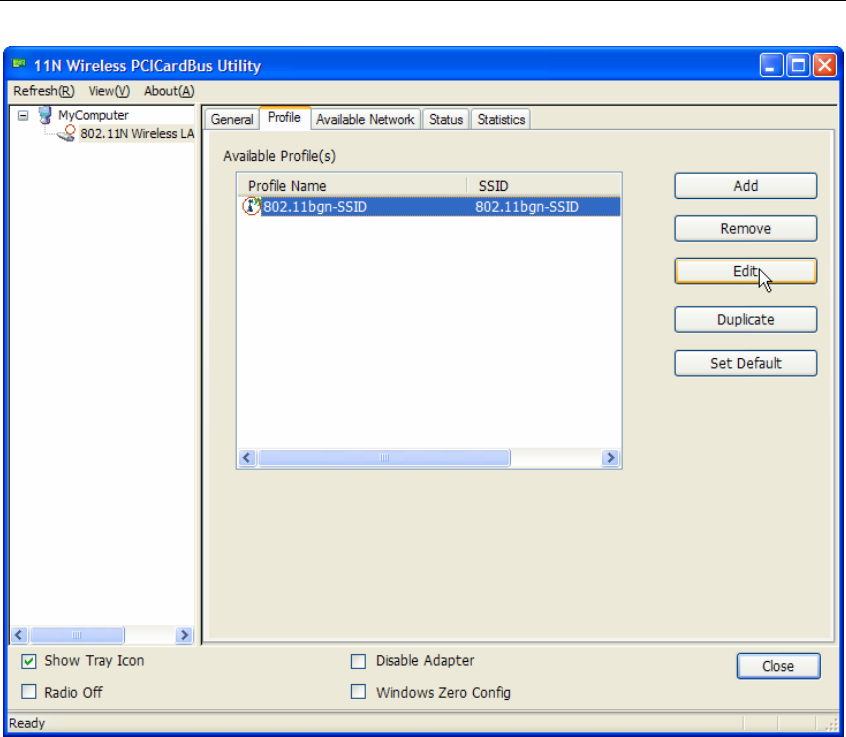Maximize the 11N Wireless utility window

tap(798, 66)
